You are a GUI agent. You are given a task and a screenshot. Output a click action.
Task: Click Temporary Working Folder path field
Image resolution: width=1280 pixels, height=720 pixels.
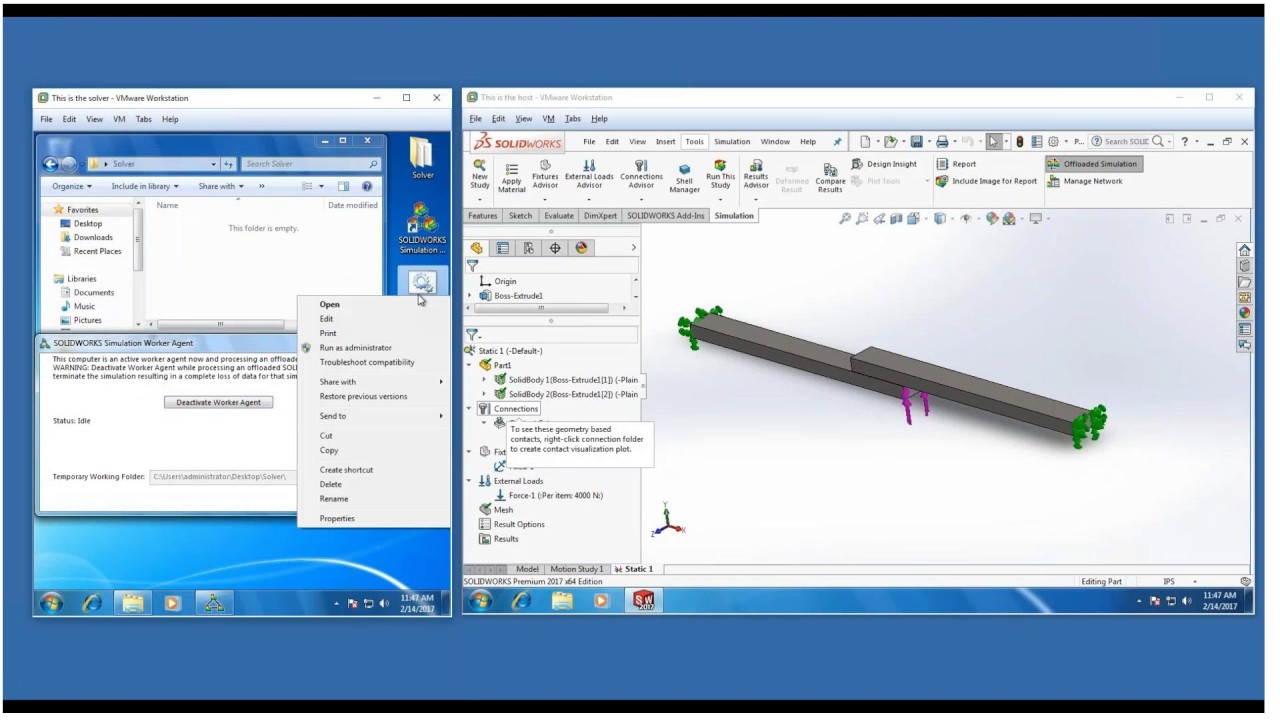click(x=222, y=477)
